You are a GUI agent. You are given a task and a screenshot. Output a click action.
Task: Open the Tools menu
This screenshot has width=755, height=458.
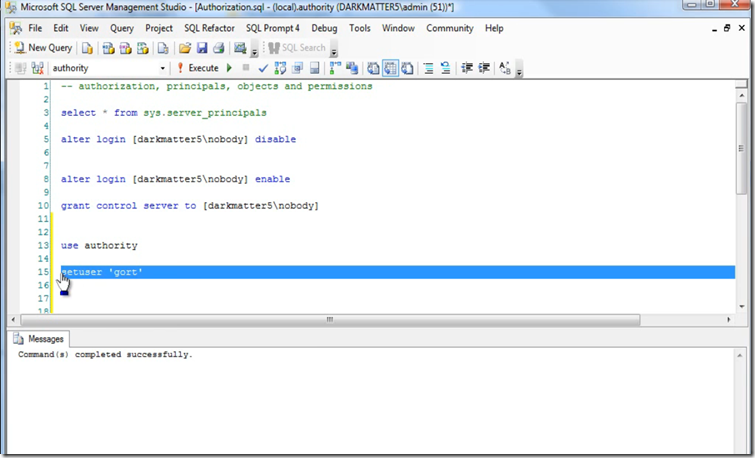coord(360,28)
